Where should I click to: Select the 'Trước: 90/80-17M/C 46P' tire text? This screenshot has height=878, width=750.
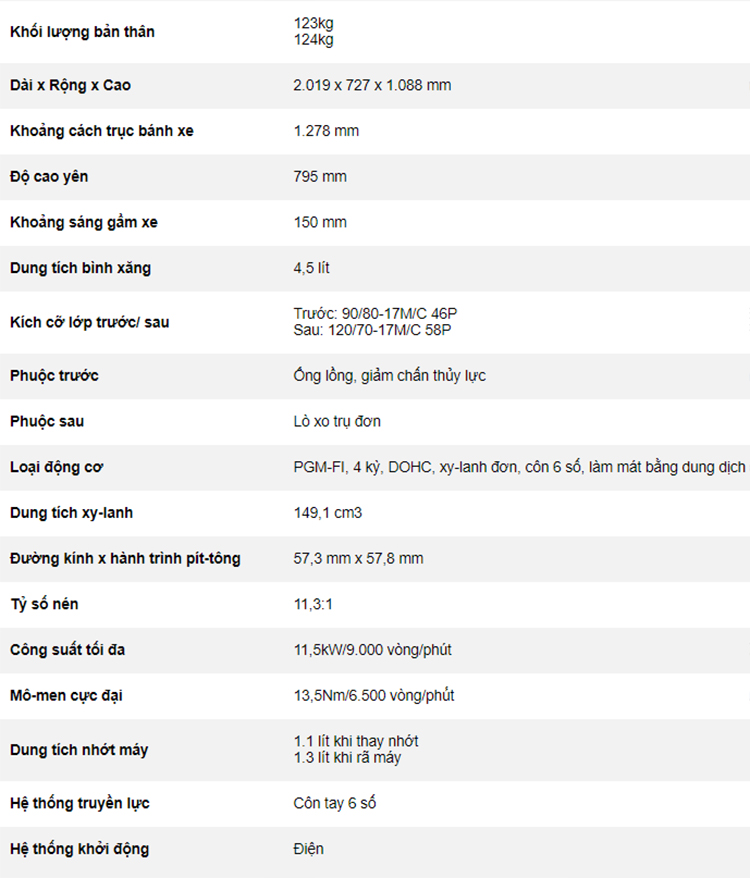point(375,314)
